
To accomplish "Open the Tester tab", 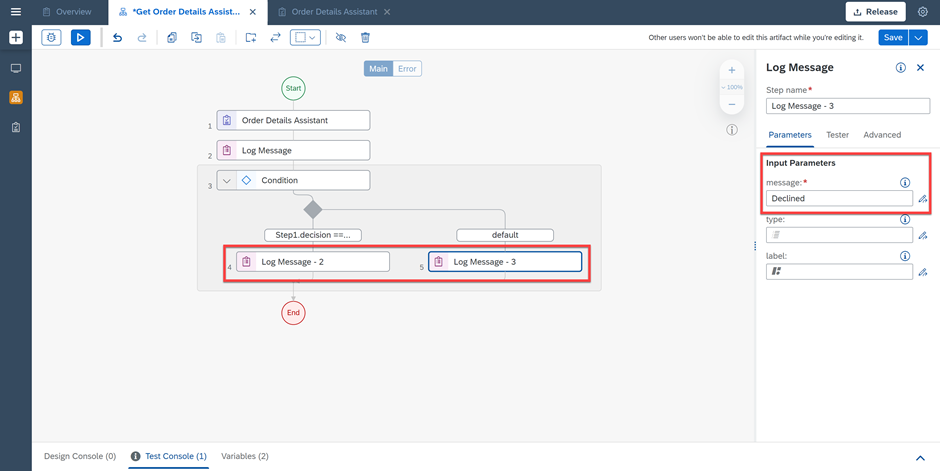I will [x=837, y=135].
